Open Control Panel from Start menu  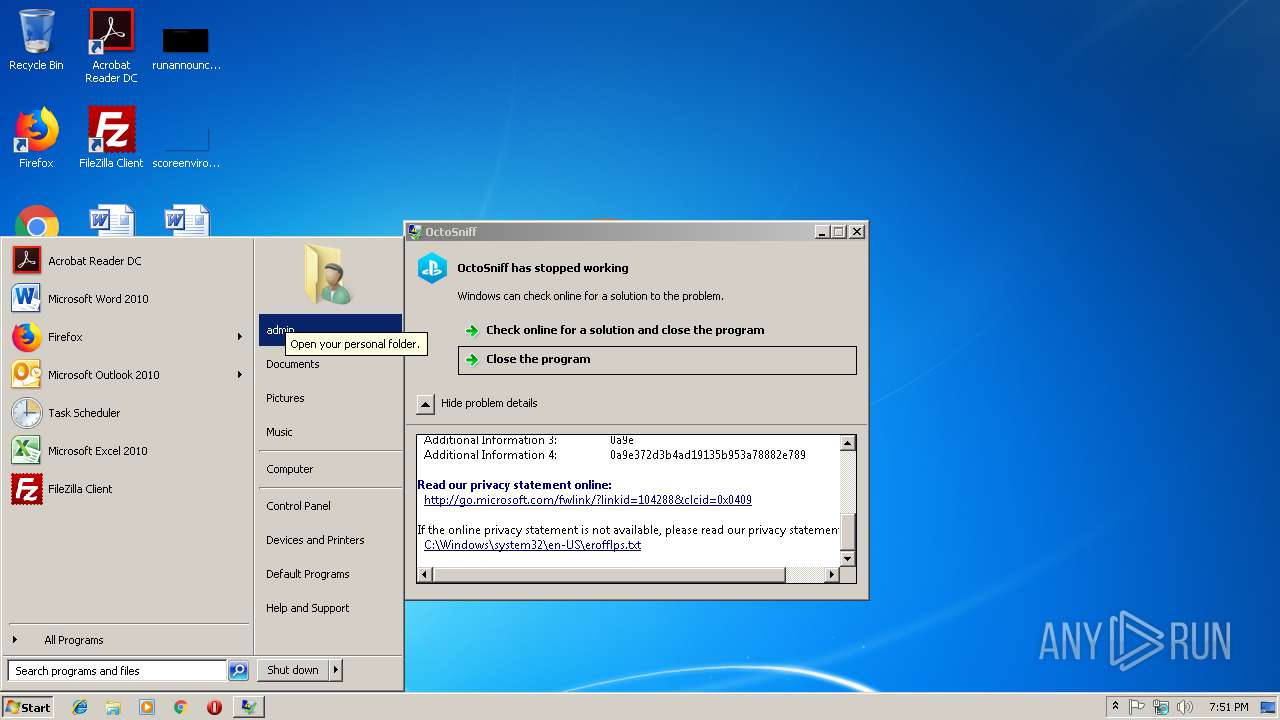tap(330, 506)
